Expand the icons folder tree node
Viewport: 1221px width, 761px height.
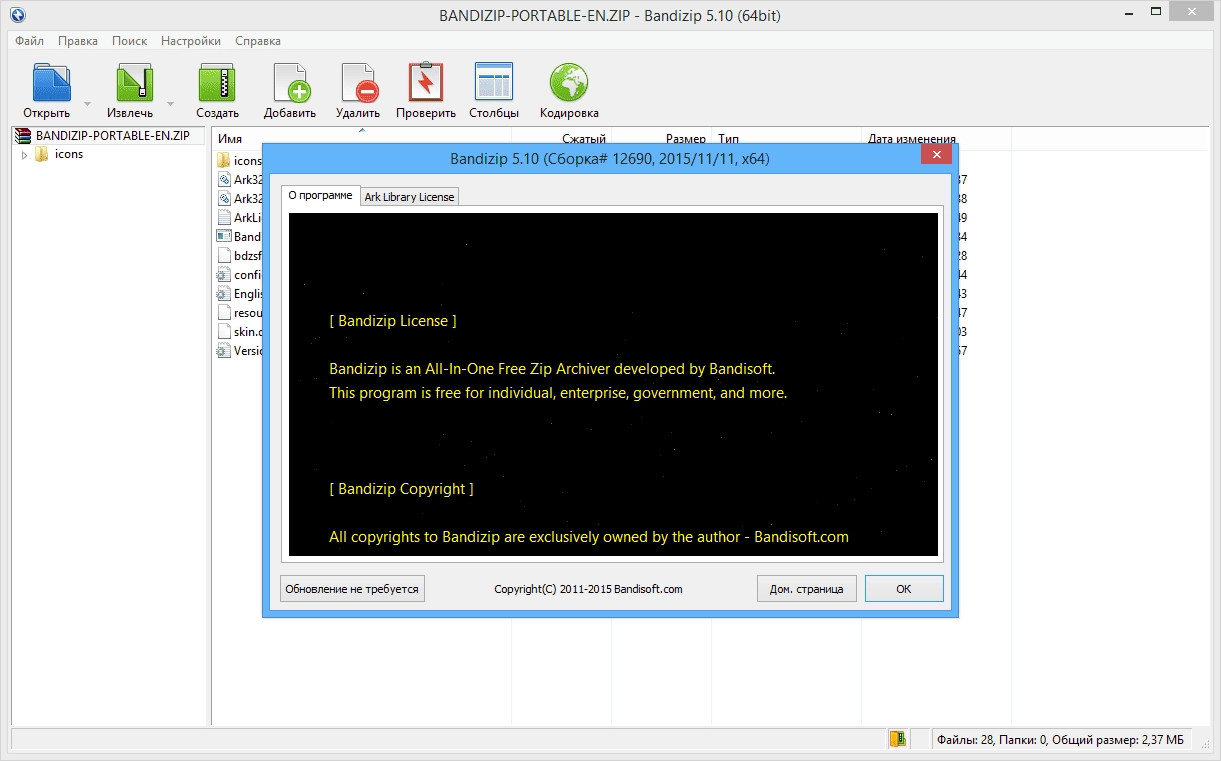point(25,155)
